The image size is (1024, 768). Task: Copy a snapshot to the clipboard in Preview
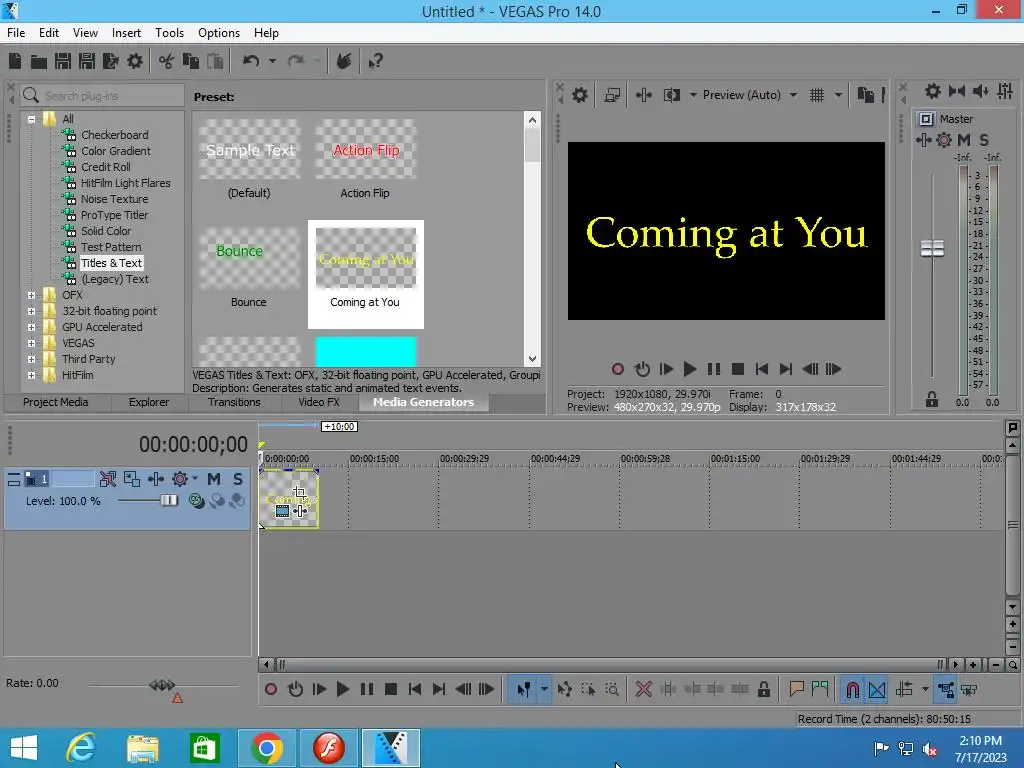point(865,95)
